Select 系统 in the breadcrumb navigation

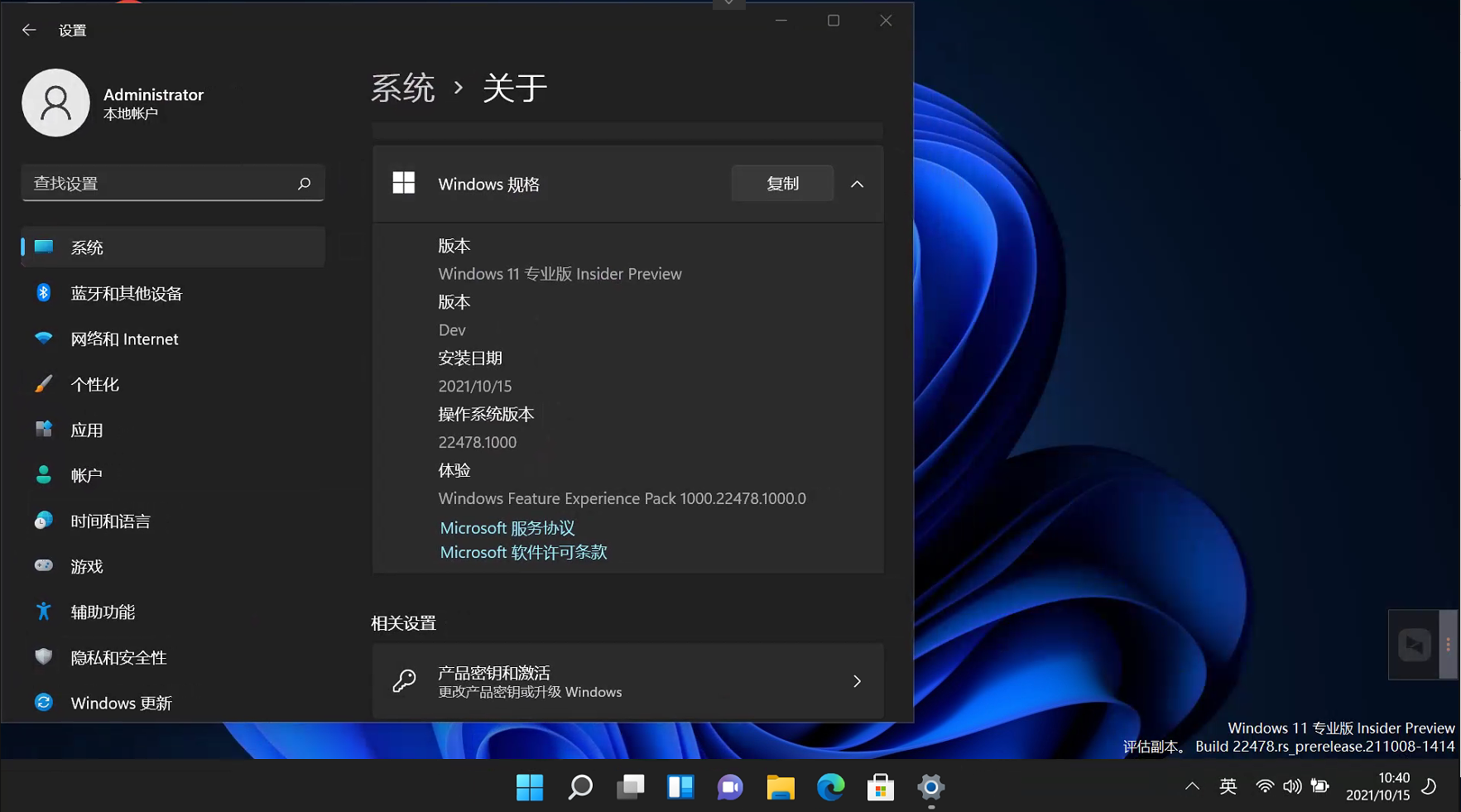[x=403, y=87]
